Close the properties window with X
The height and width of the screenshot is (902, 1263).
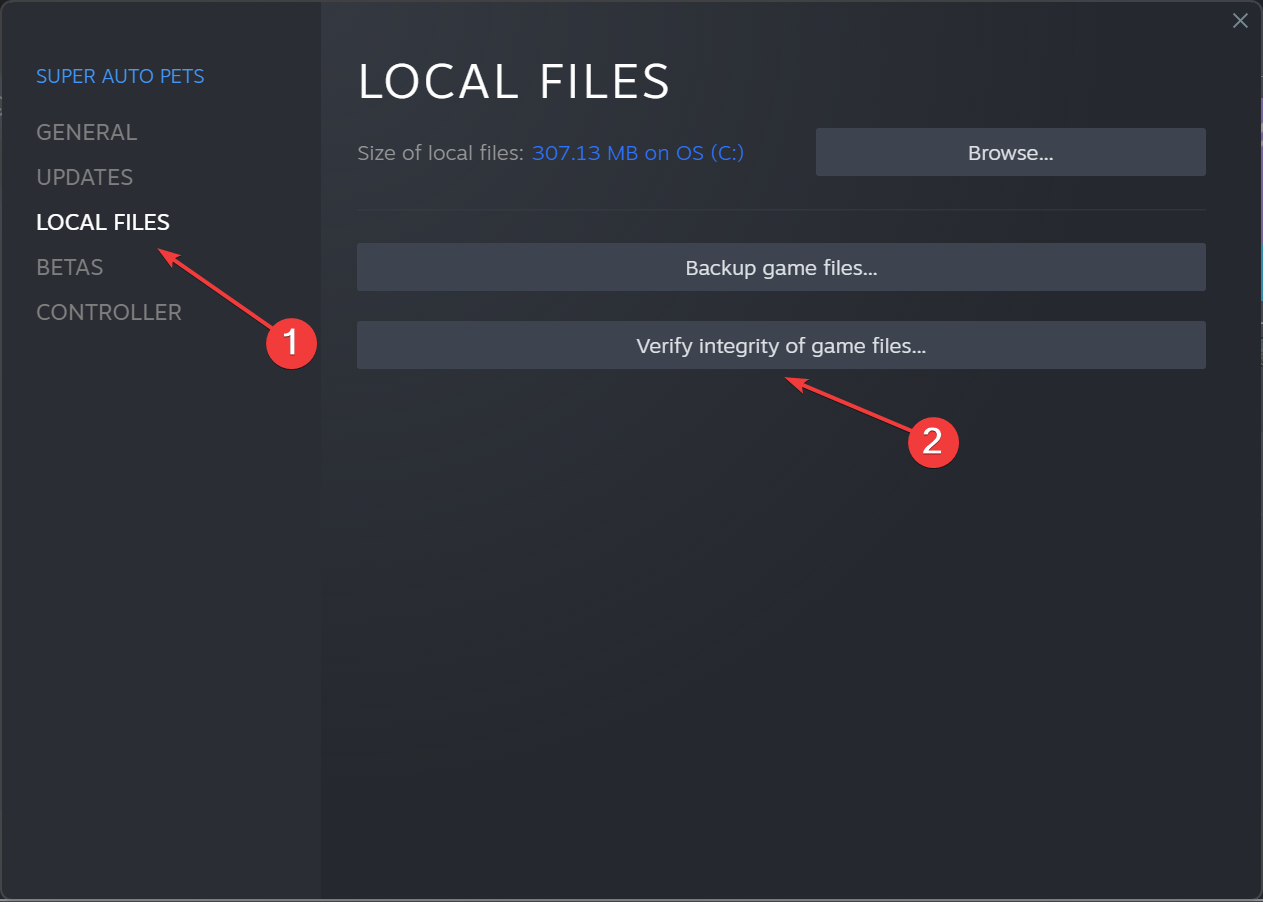(x=1240, y=20)
